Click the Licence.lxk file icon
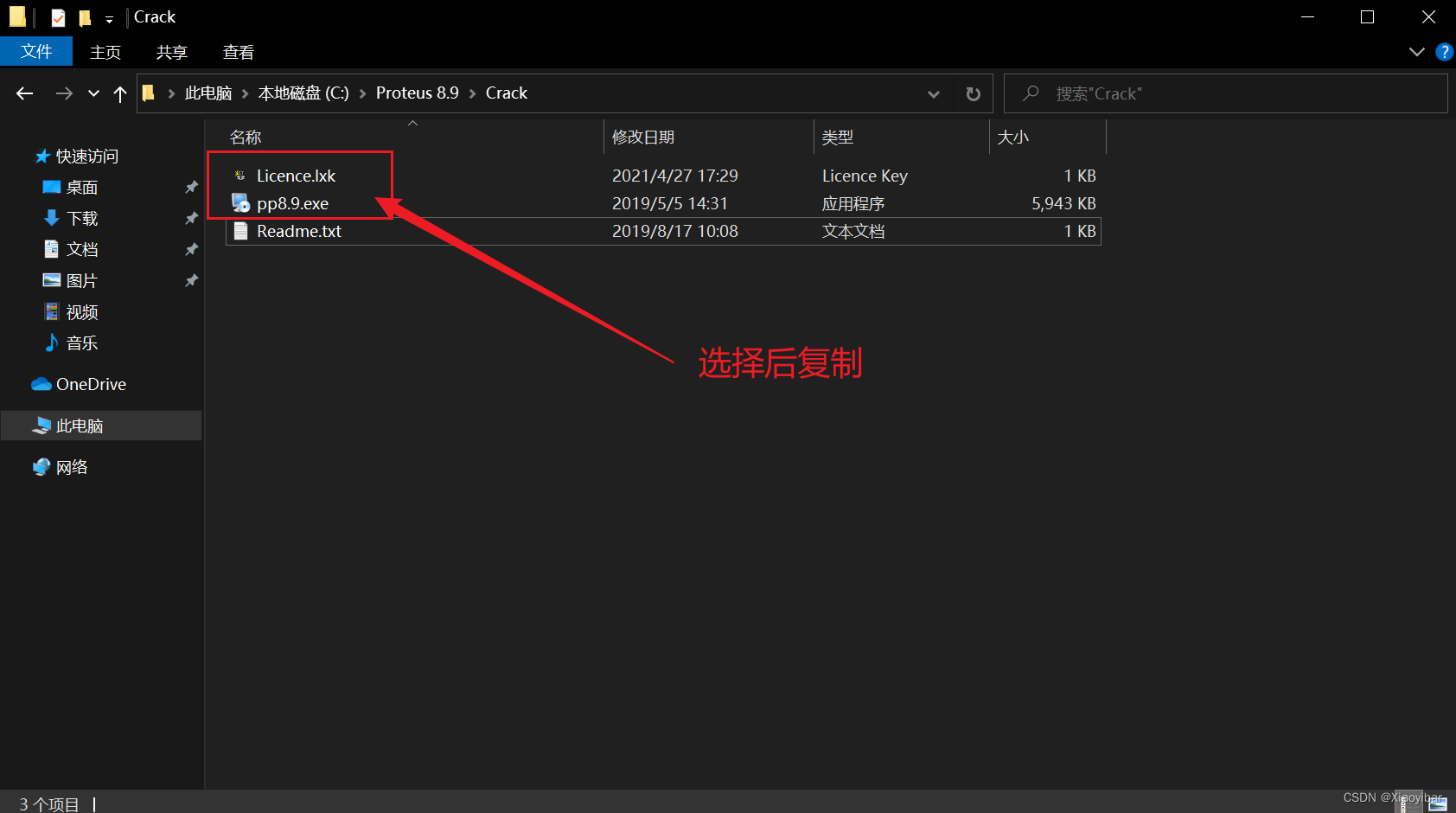The height and width of the screenshot is (813, 1456). (x=240, y=176)
